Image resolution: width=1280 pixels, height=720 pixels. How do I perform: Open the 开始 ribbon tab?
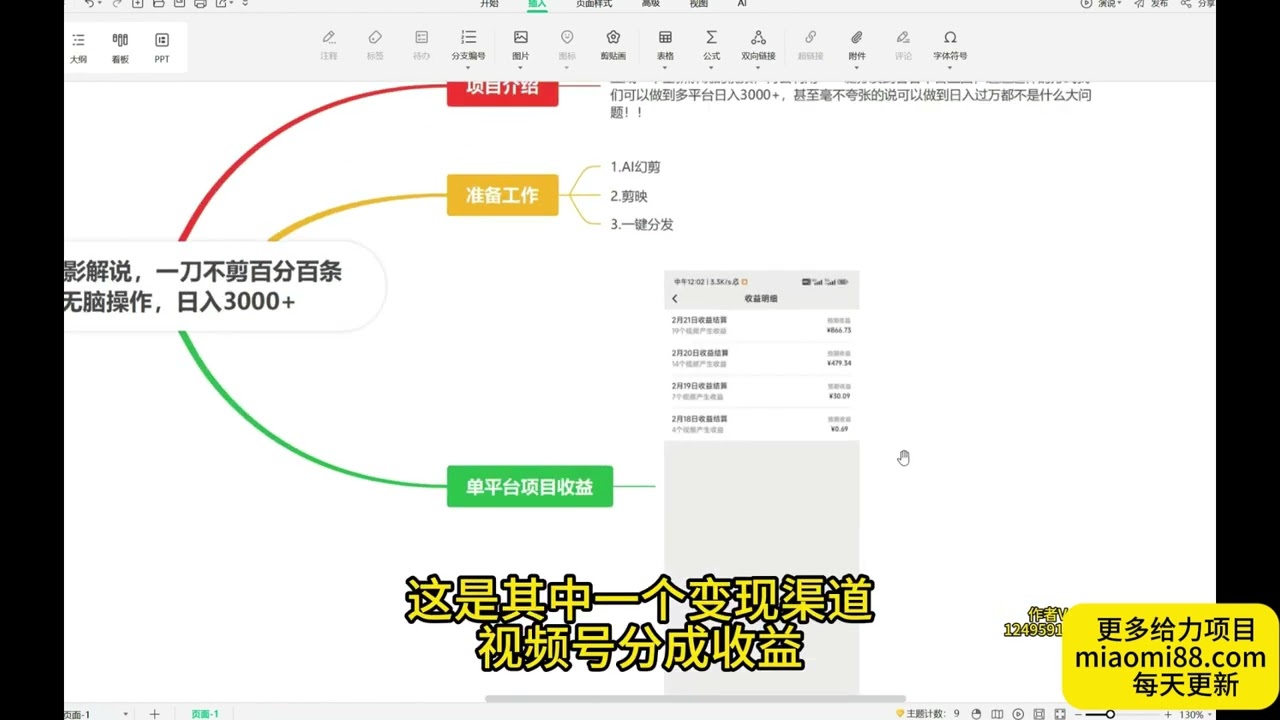[489, 4]
